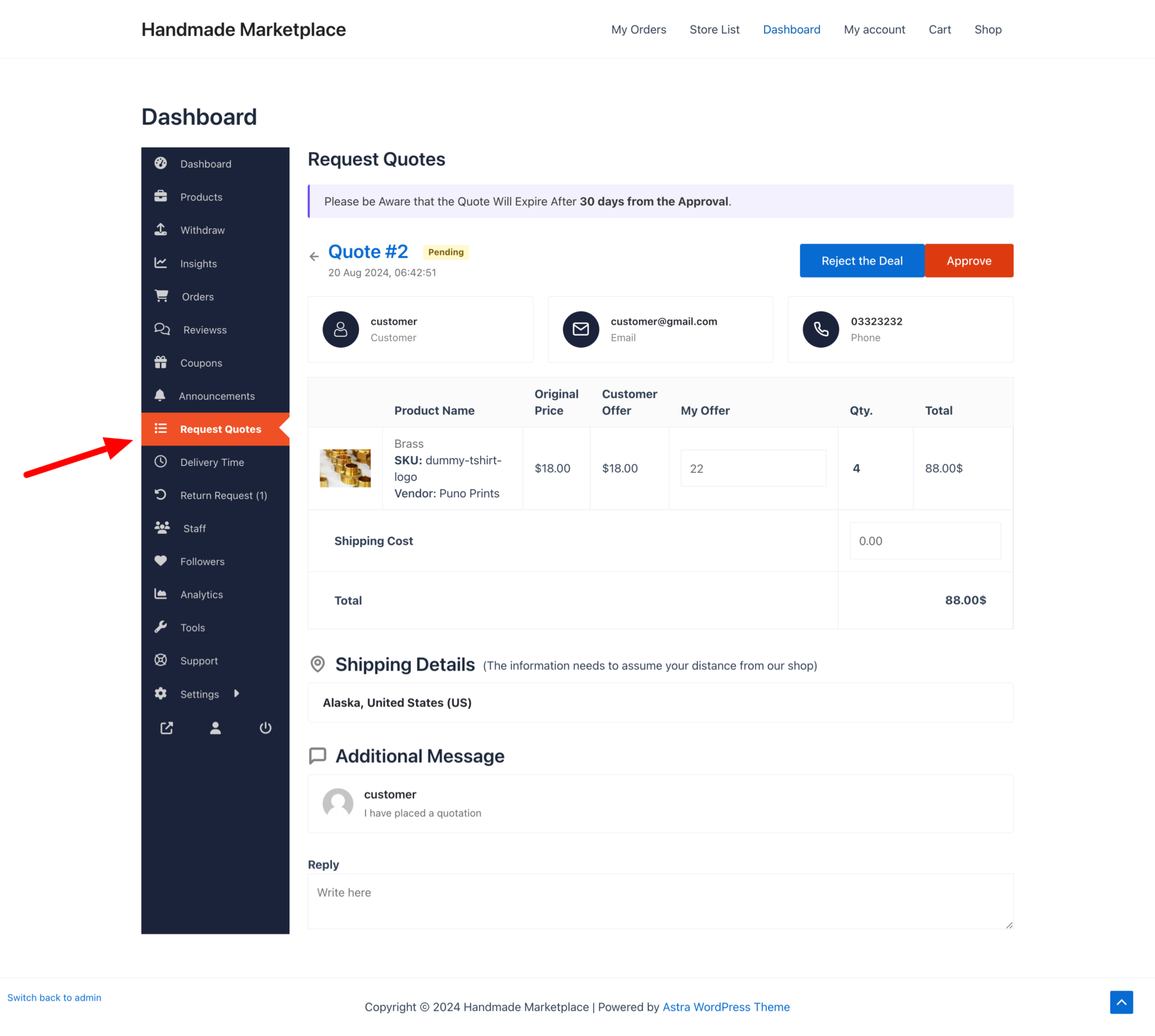Click the My Orders top menu item
This screenshot has width=1155, height=1036.
pos(639,29)
